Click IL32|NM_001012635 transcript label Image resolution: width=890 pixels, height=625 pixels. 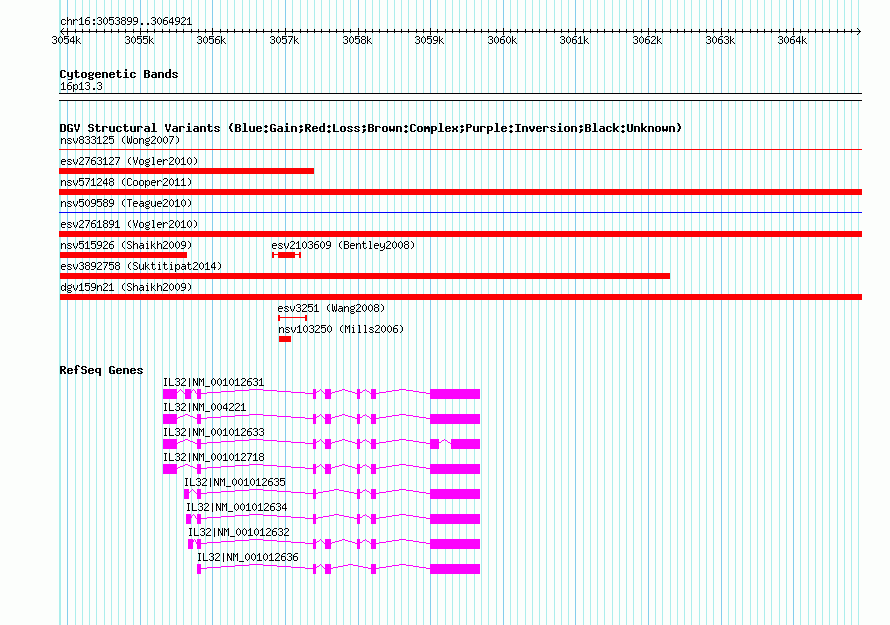pyautogui.click(x=234, y=483)
